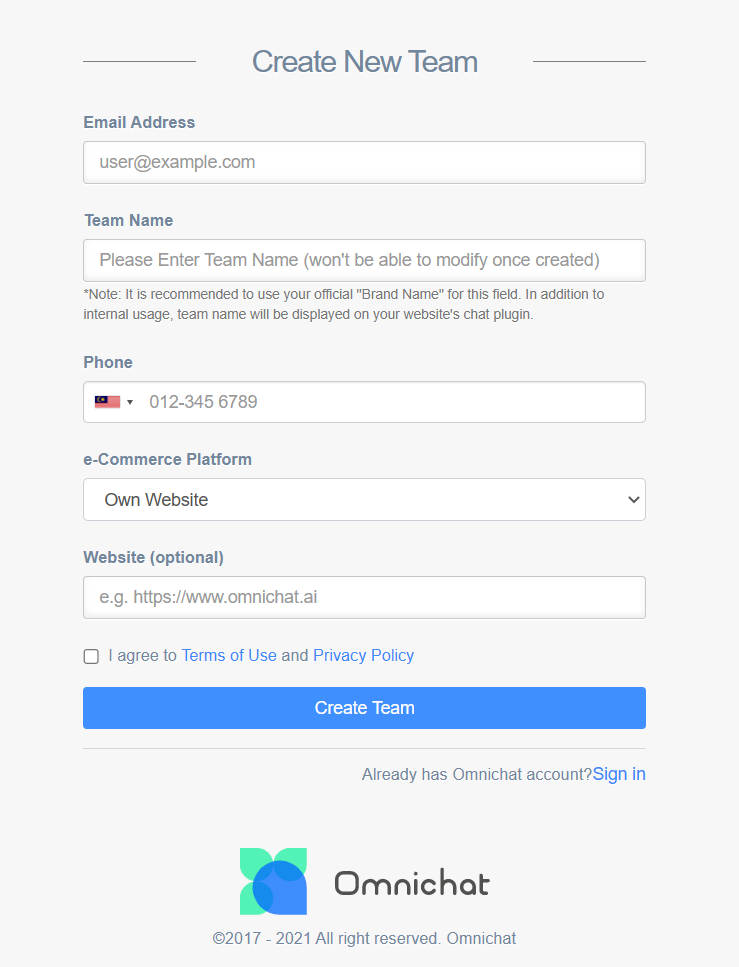Viewport: 739px width, 967px height.
Task: Check the I agree to terms checkbox
Action: click(91, 656)
